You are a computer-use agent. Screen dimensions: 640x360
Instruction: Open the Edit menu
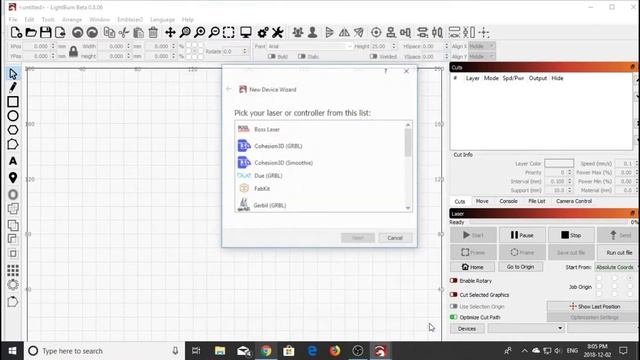[29, 20]
